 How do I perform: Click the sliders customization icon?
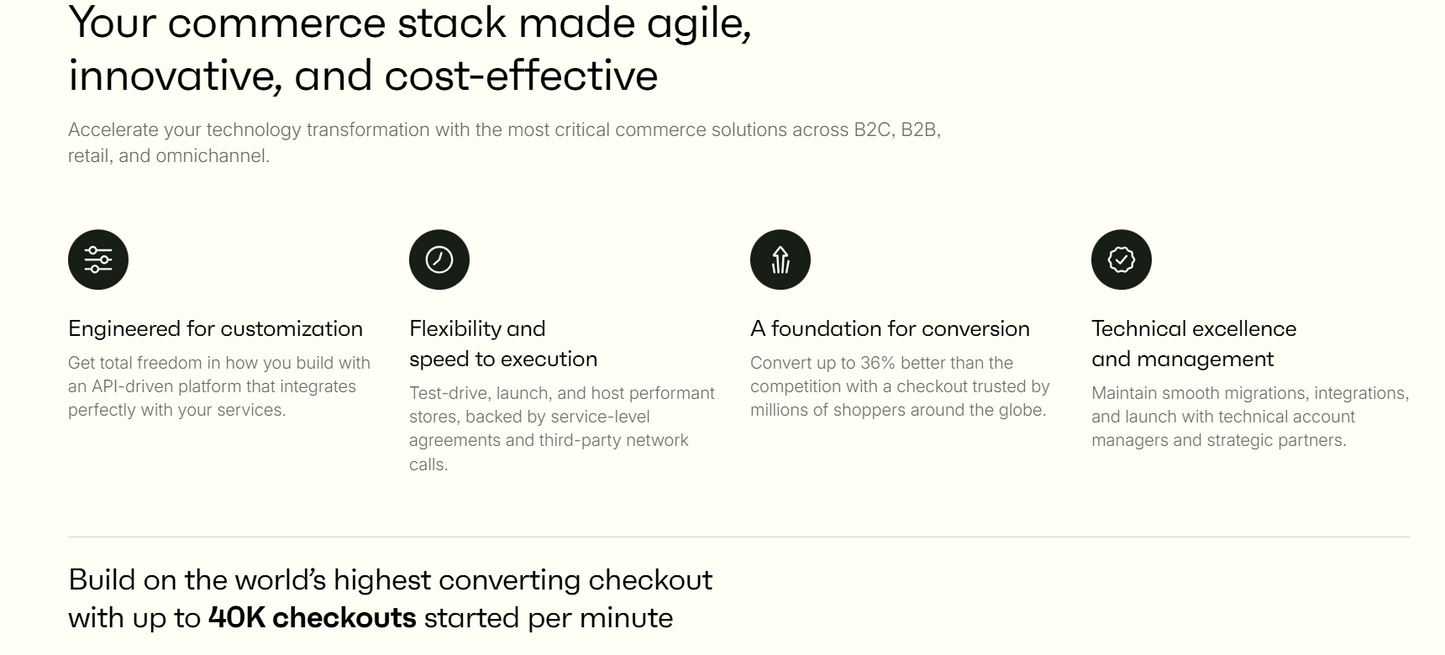(98, 260)
